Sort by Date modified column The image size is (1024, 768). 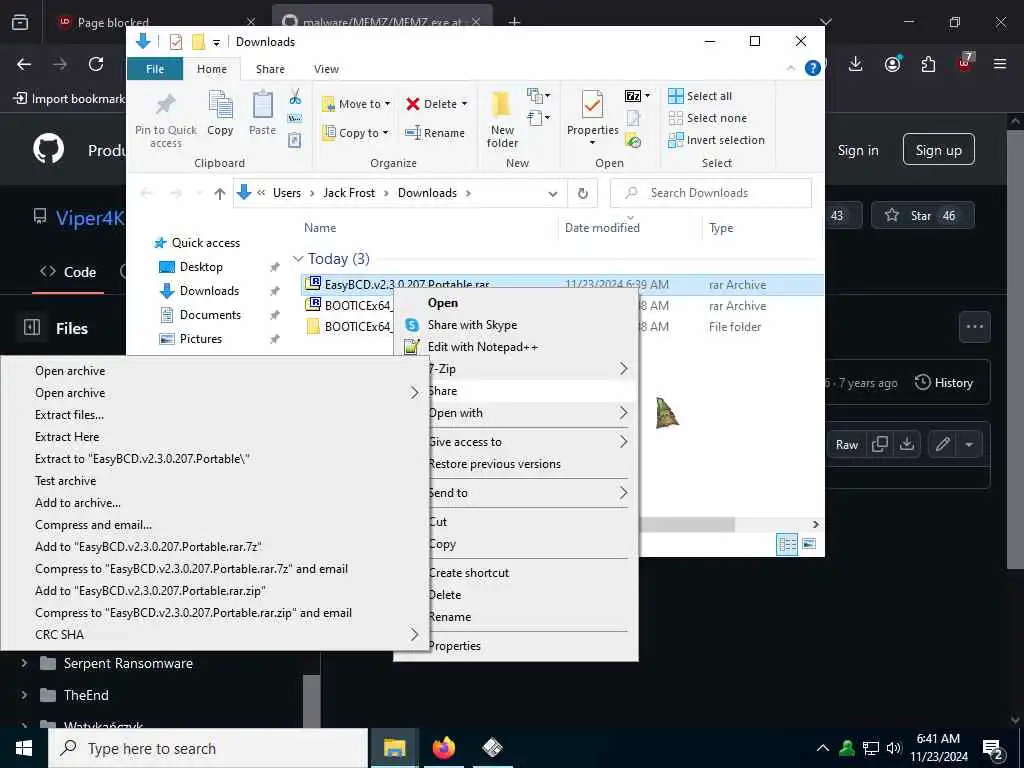click(601, 227)
